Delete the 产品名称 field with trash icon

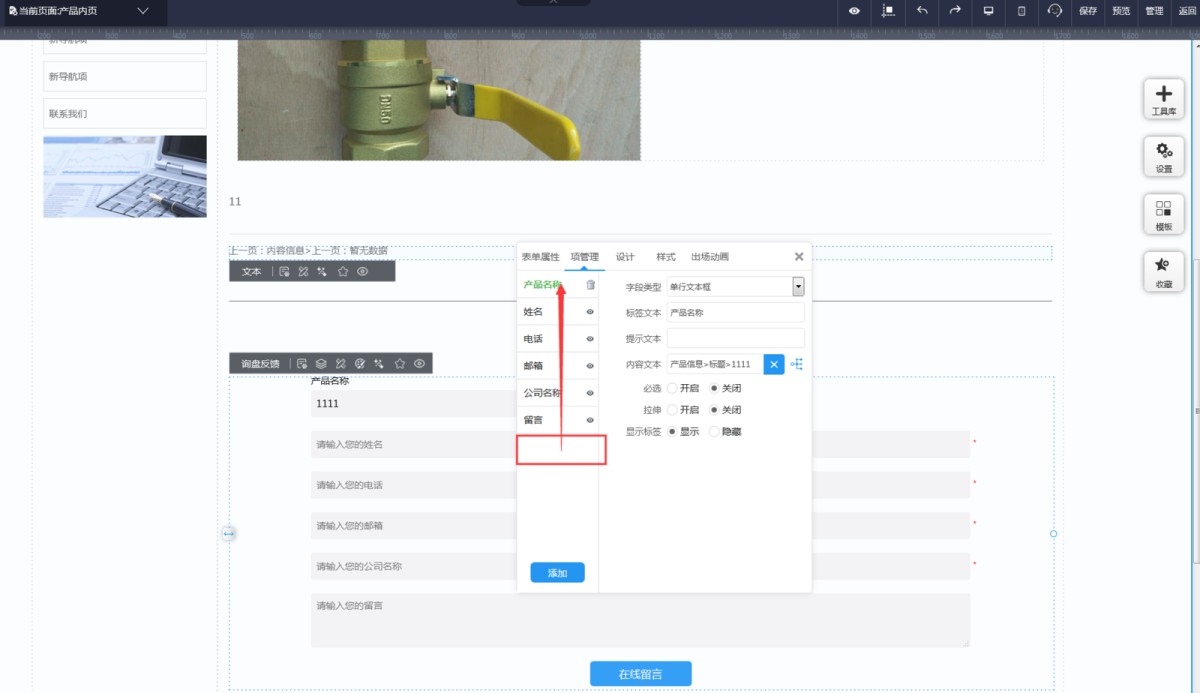coord(590,285)
